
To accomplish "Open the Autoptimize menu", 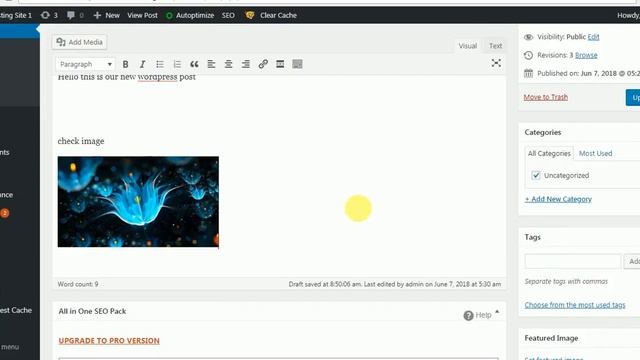I will 190,15.
